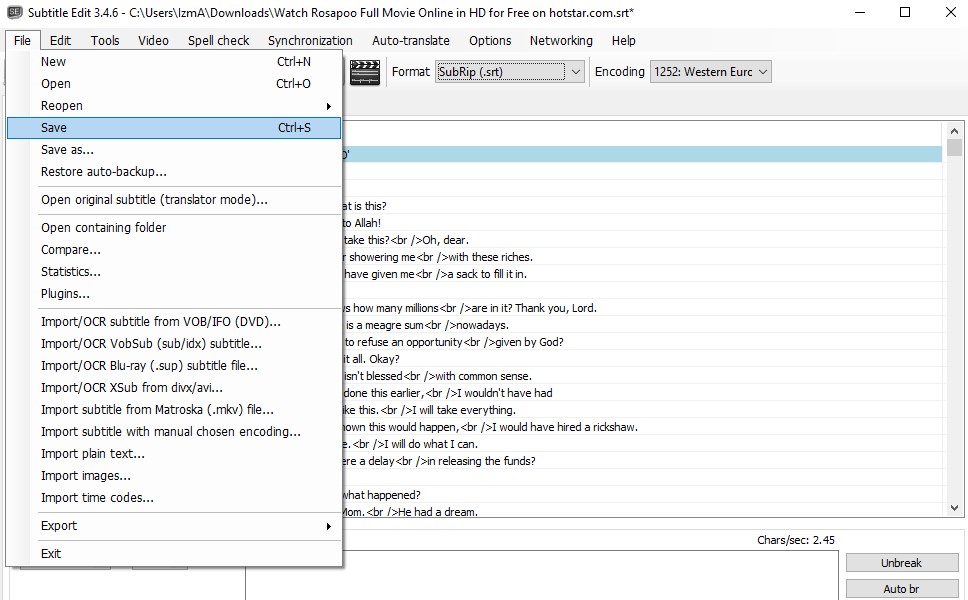This screenshot has height=600, width=968.
Task: Choose Save as... from File menu
Action: 67,150
